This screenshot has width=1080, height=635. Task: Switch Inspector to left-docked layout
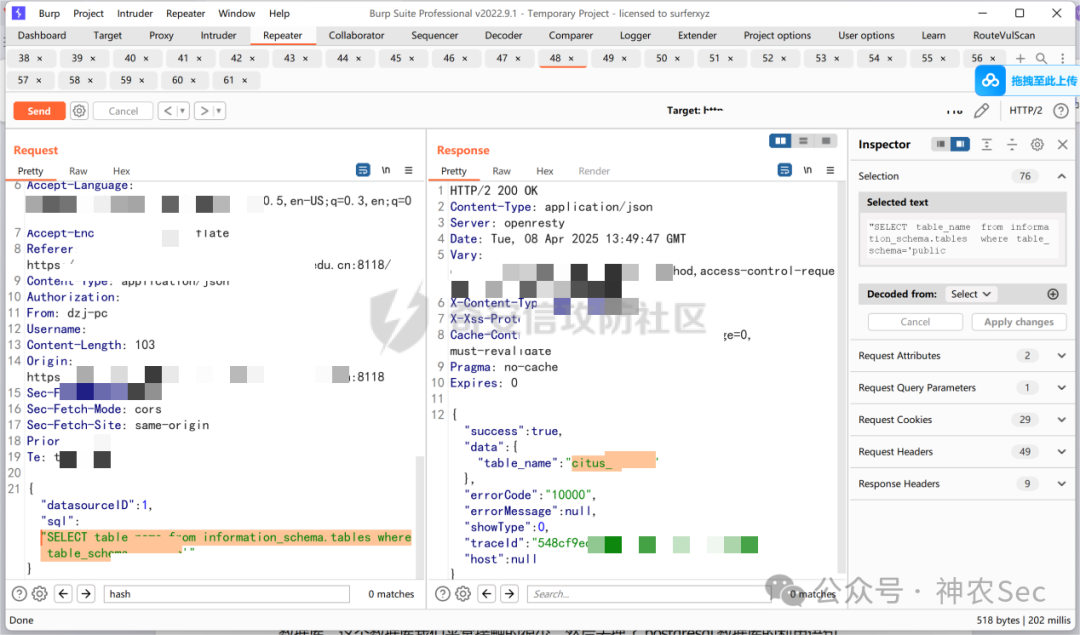[940, 145]
